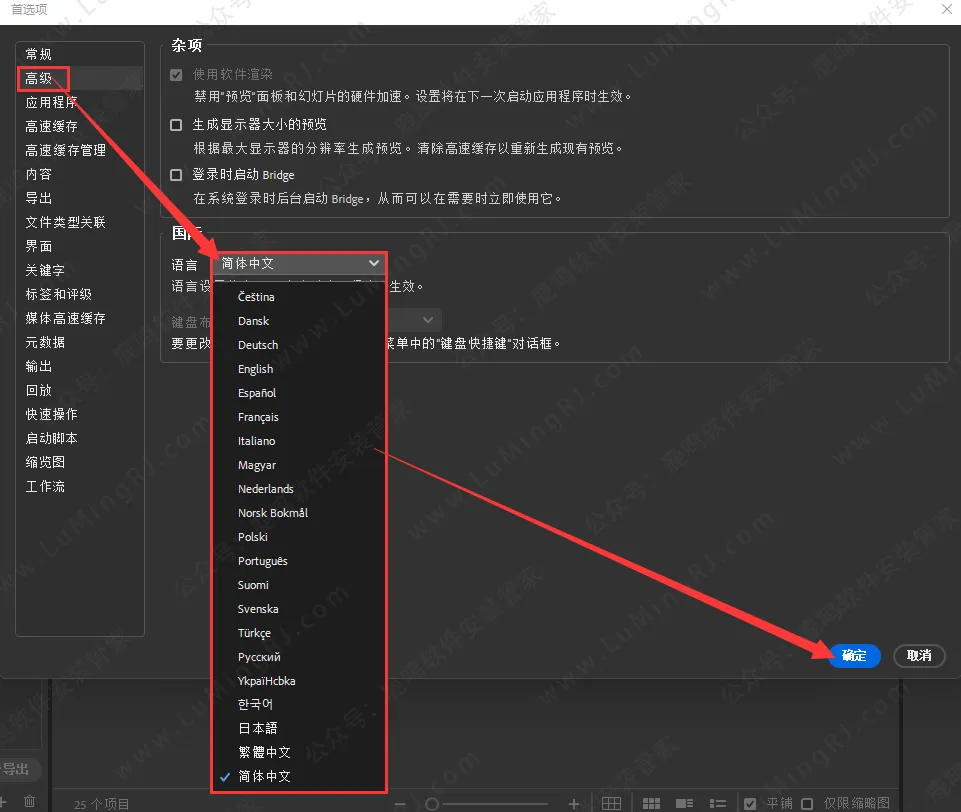Viewport: 961px width, 812px height.
Task: Uncheck the 平铺 checkbox
Action: (x=751, y=804)
